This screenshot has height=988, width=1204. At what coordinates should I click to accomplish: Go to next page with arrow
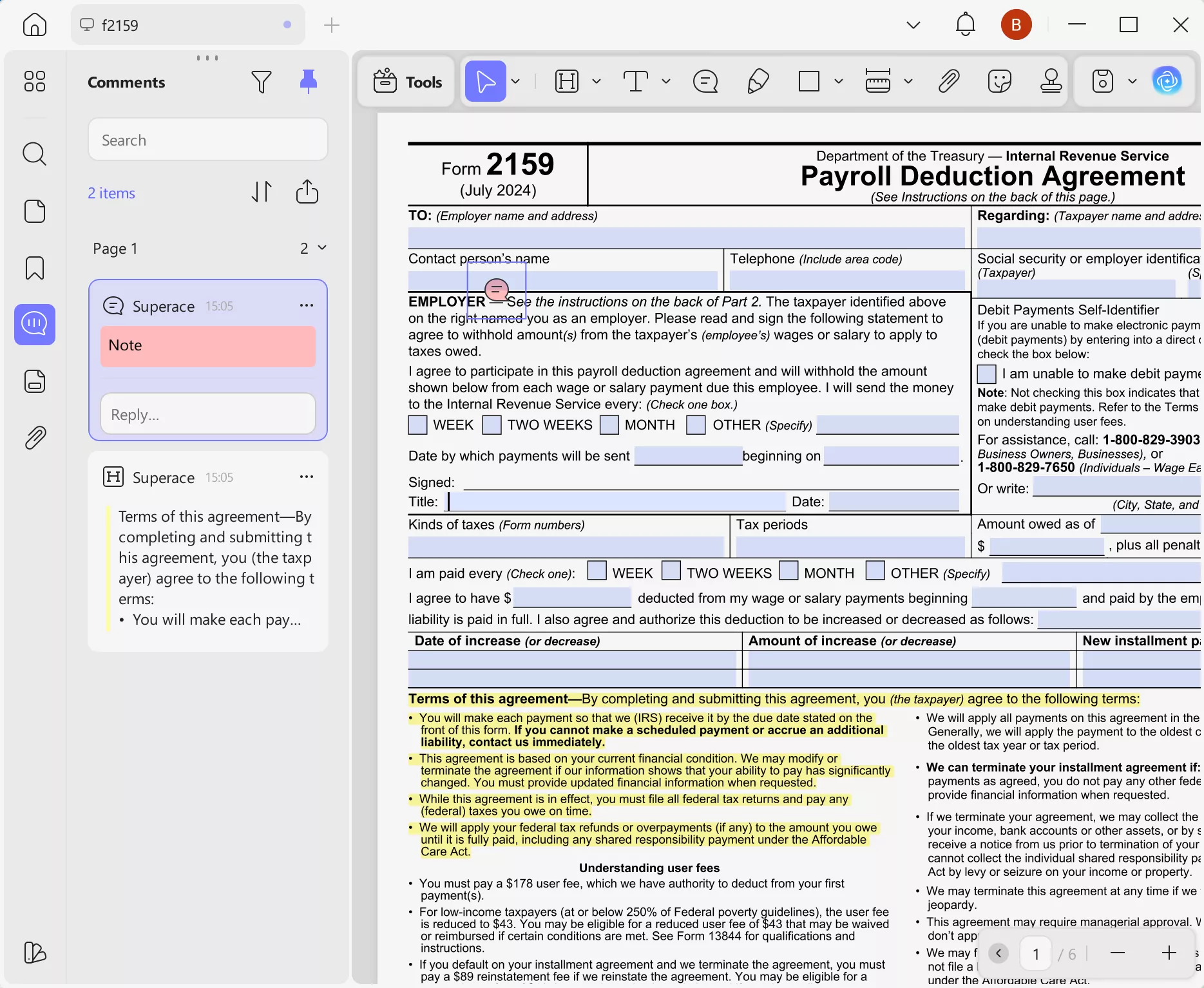[999, 953]
